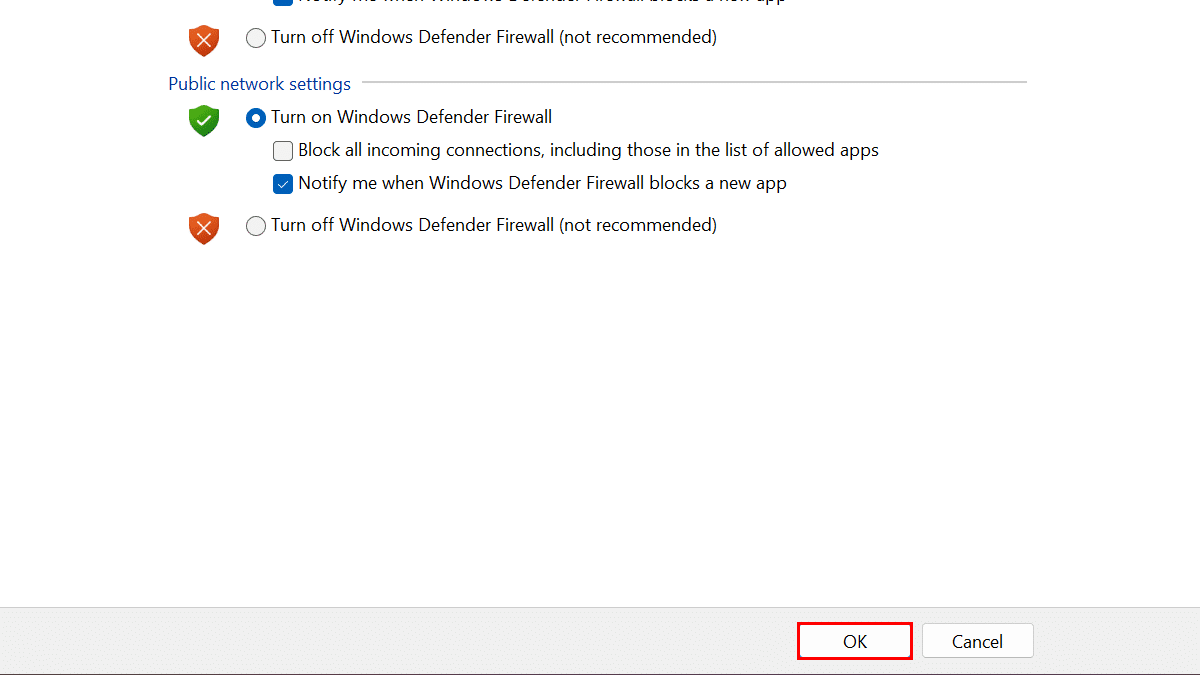Select the public network Turn off firewall radio button
The width and height of the screenshot is (1200, 675).
(x=256, y=226)
